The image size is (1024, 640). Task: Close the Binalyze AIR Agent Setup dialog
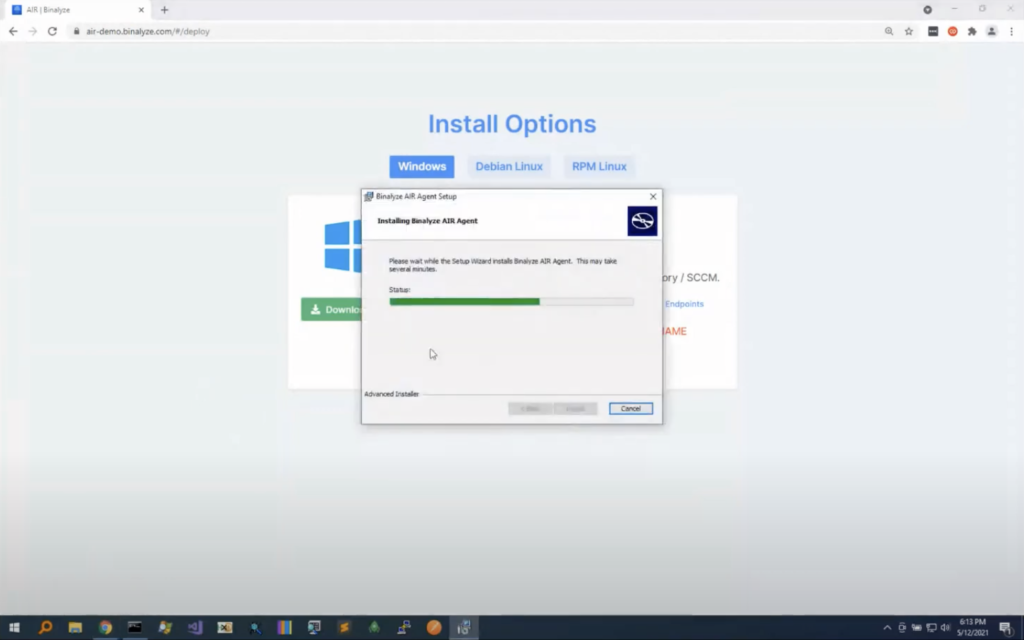[652, 197]
